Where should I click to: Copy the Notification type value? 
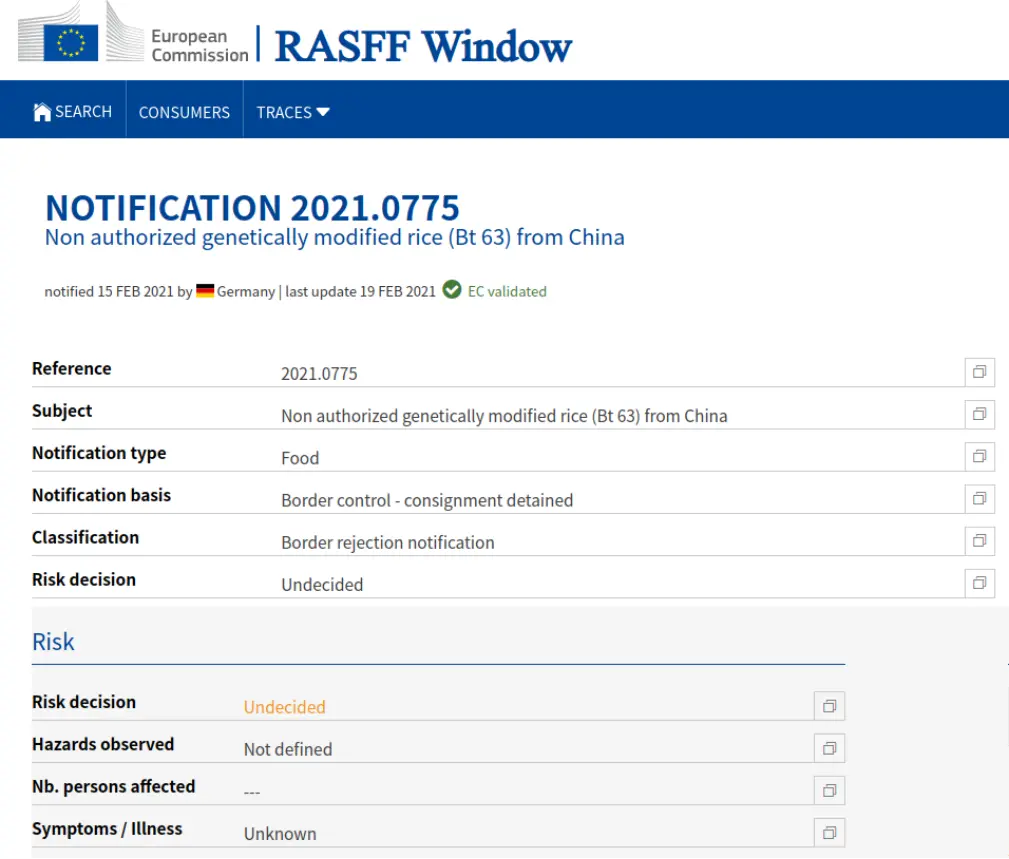(x=979, y=456)
